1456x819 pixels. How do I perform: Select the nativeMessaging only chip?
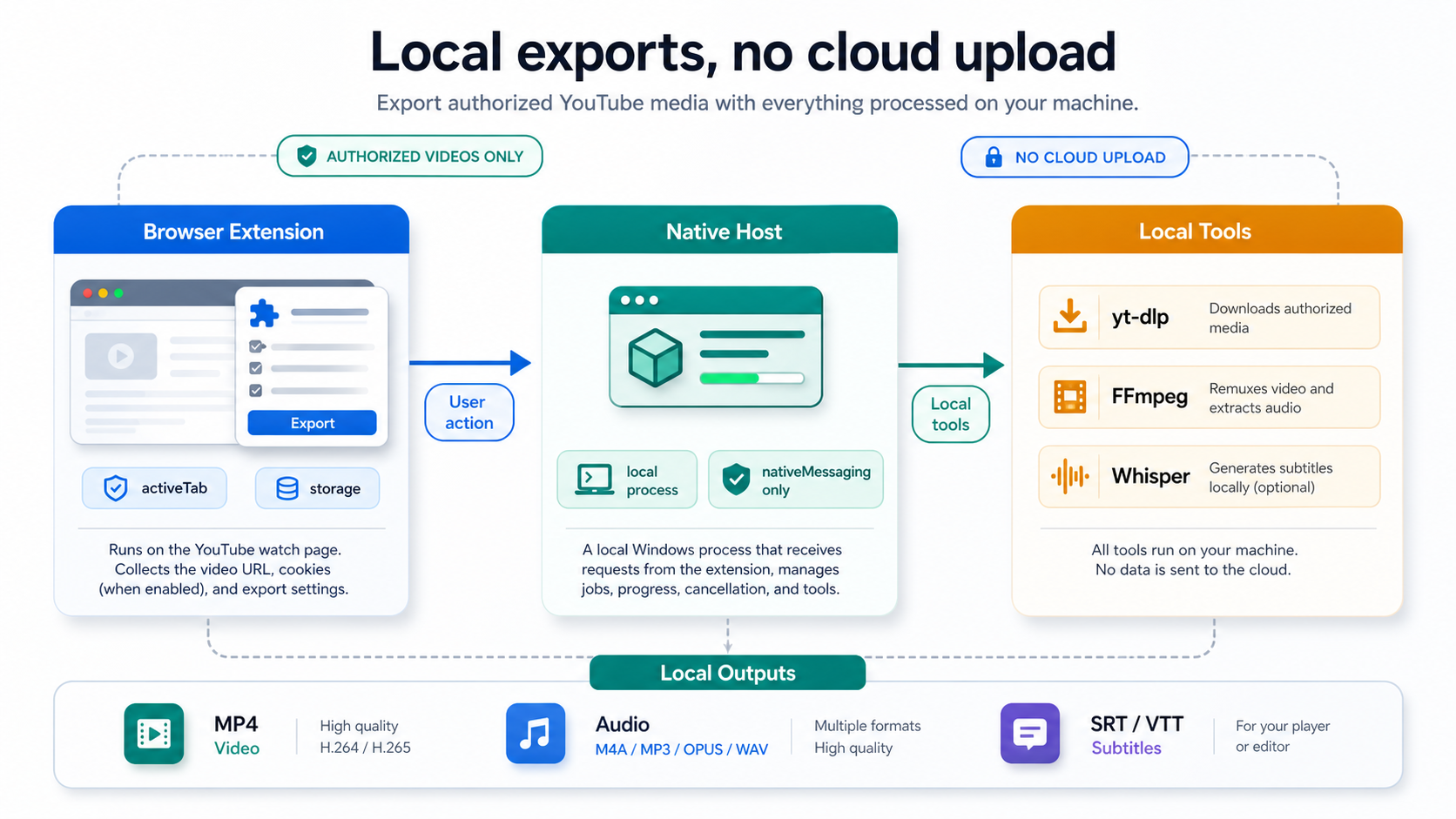coord(796,480)
